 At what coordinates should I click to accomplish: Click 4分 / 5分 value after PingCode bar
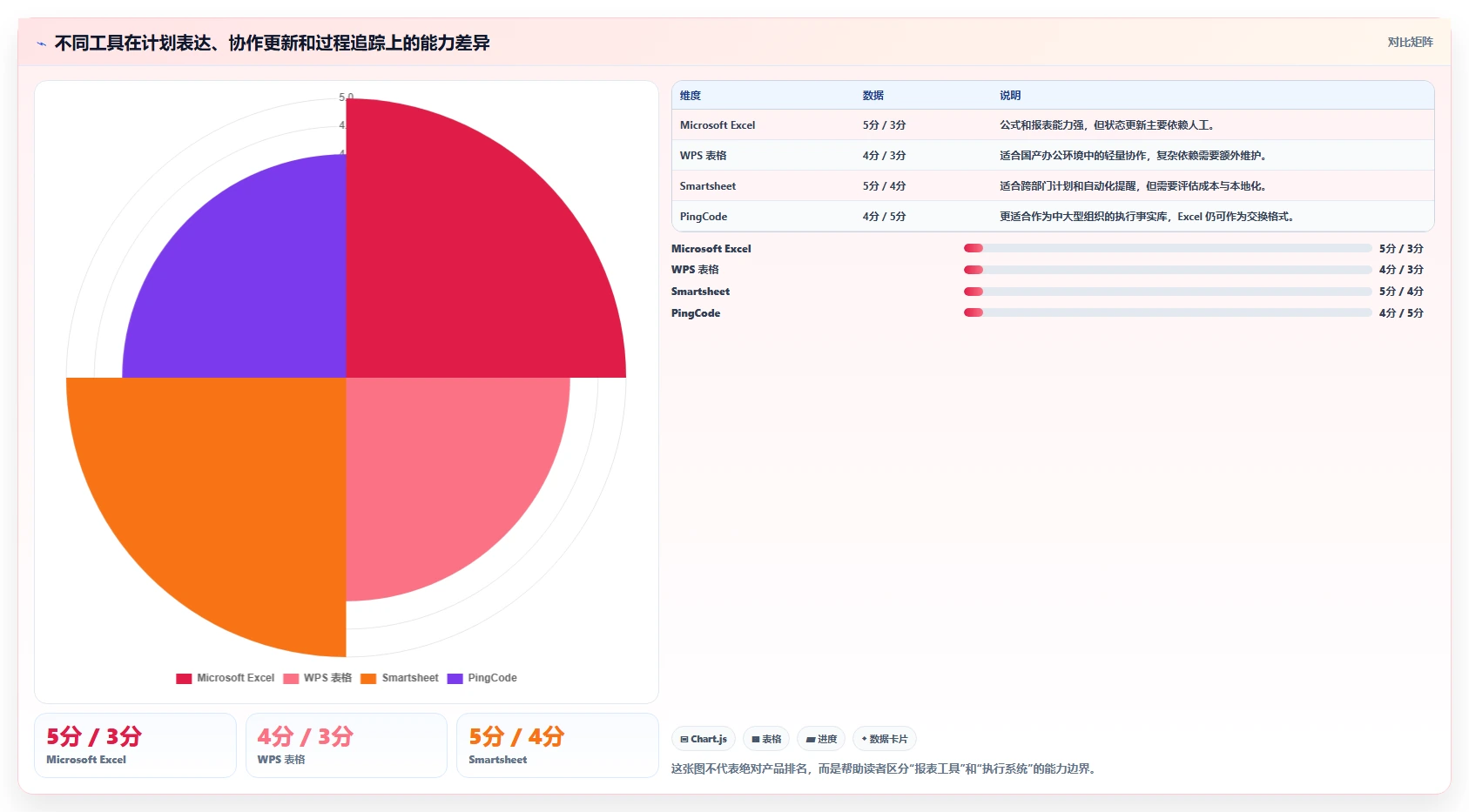pyautogui.click(x=1401, y=313)
